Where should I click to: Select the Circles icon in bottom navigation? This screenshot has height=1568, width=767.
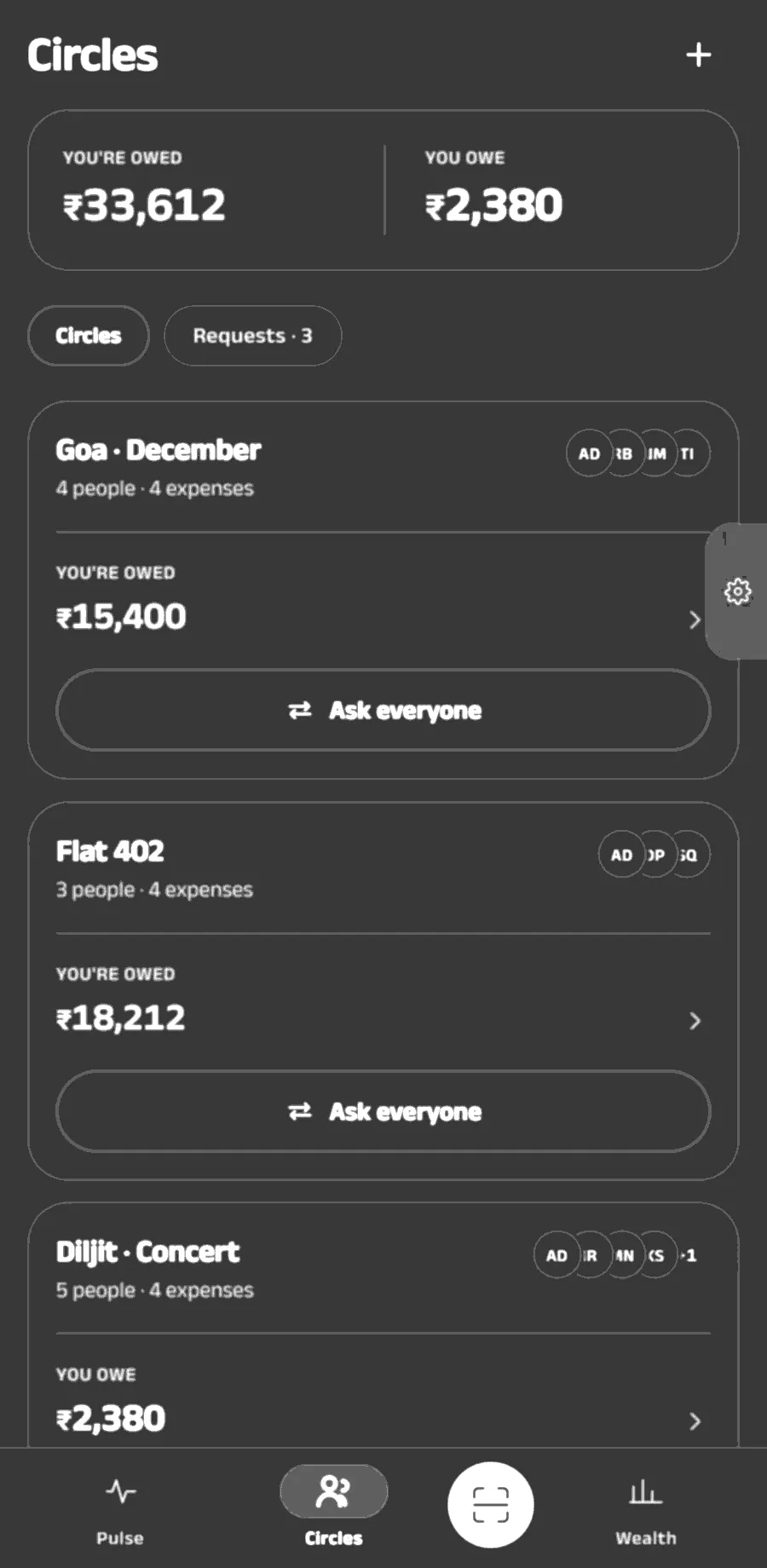[333, 1492]
